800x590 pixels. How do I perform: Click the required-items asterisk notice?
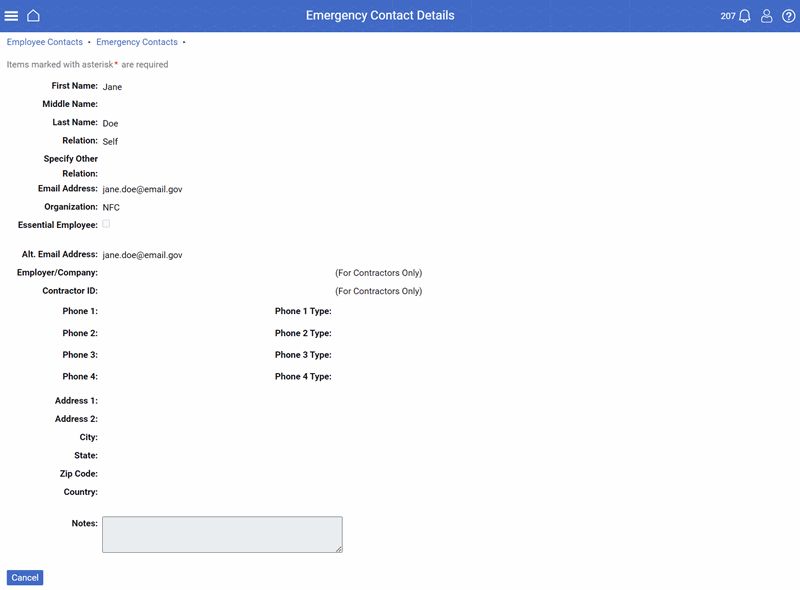click(x=87, y=64)
